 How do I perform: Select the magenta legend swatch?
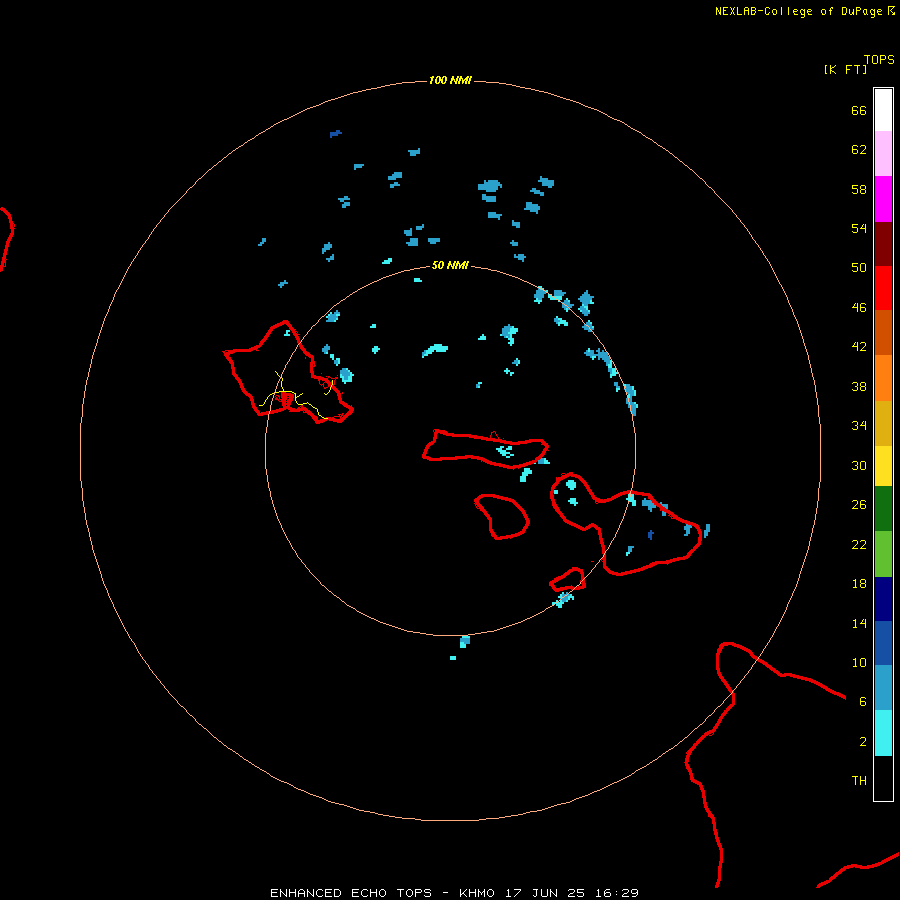[883, 199]
